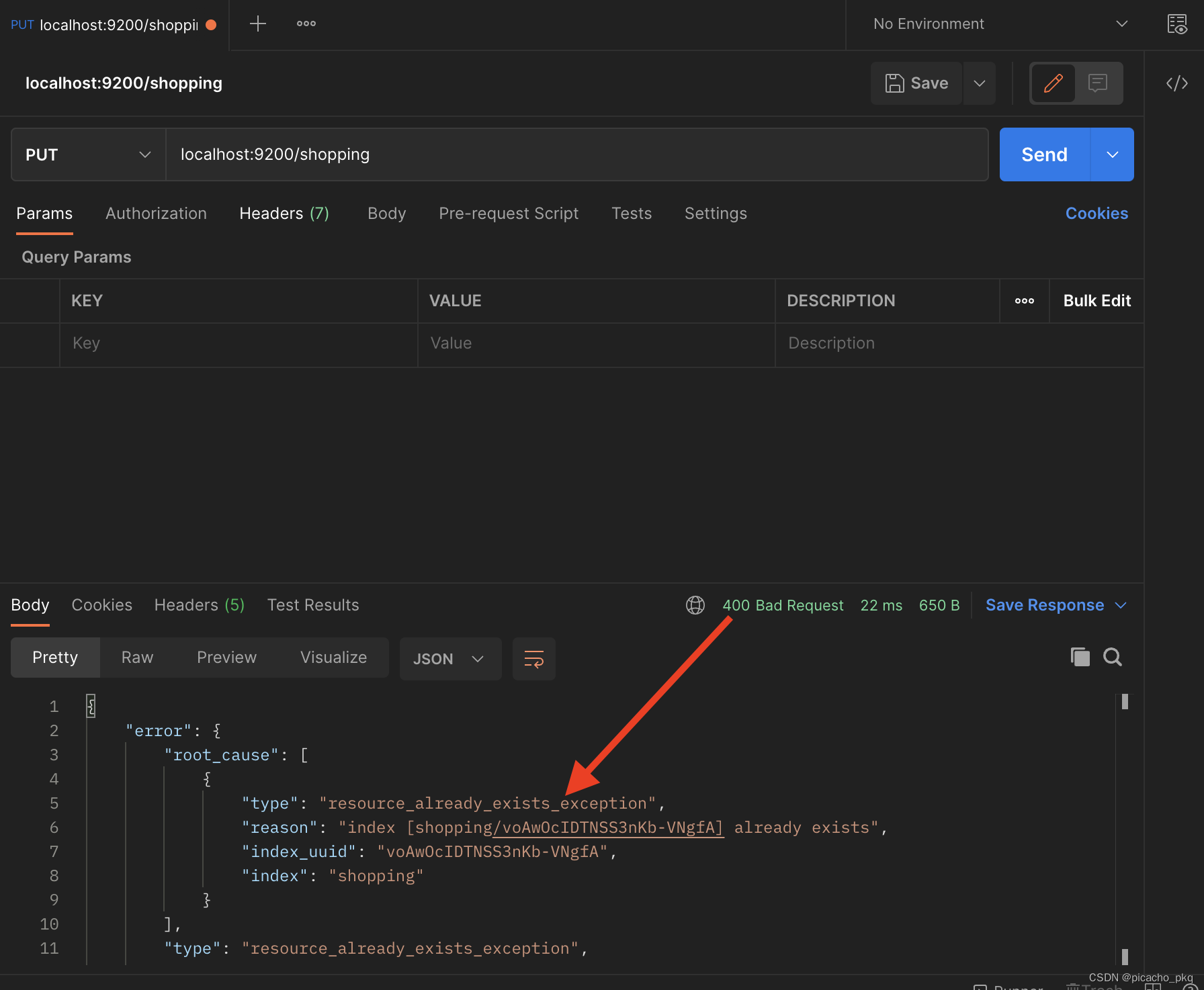This screenshot has width=1204, height=990.
Task: Search within the response body
Action: click(1113, 657)
